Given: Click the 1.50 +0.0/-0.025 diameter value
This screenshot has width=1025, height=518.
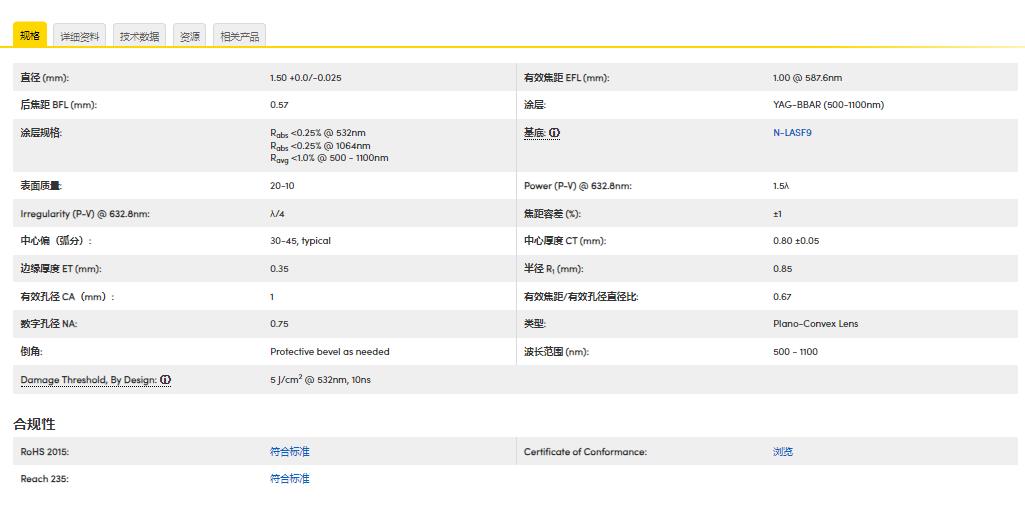Looking at the screenshot, I should (305, 78).
